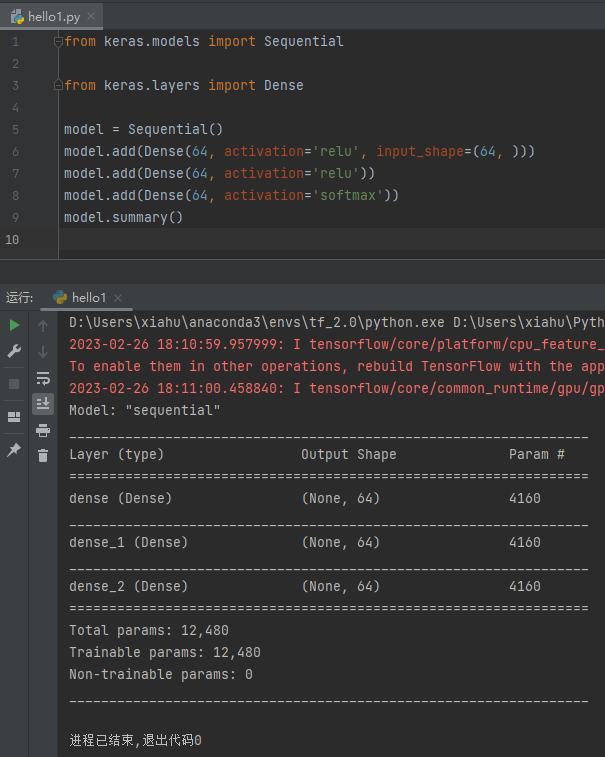Click the 运行: run panel label
This screenshot has width=605, height=757.
point(19,297)
